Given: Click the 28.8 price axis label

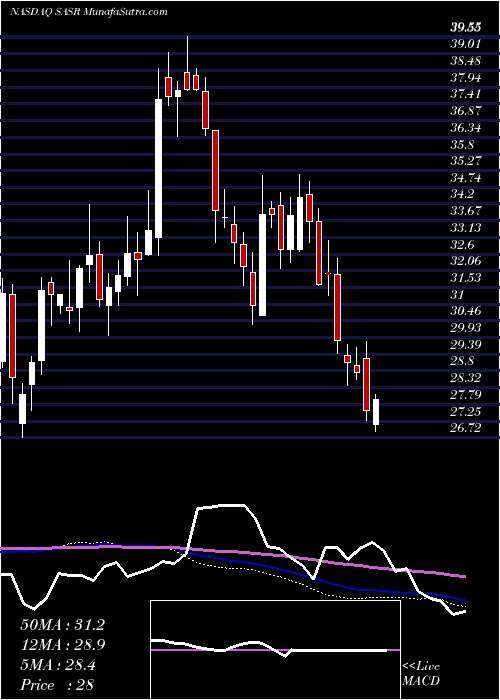Looking at the screenshot, I should pos(462,361).
